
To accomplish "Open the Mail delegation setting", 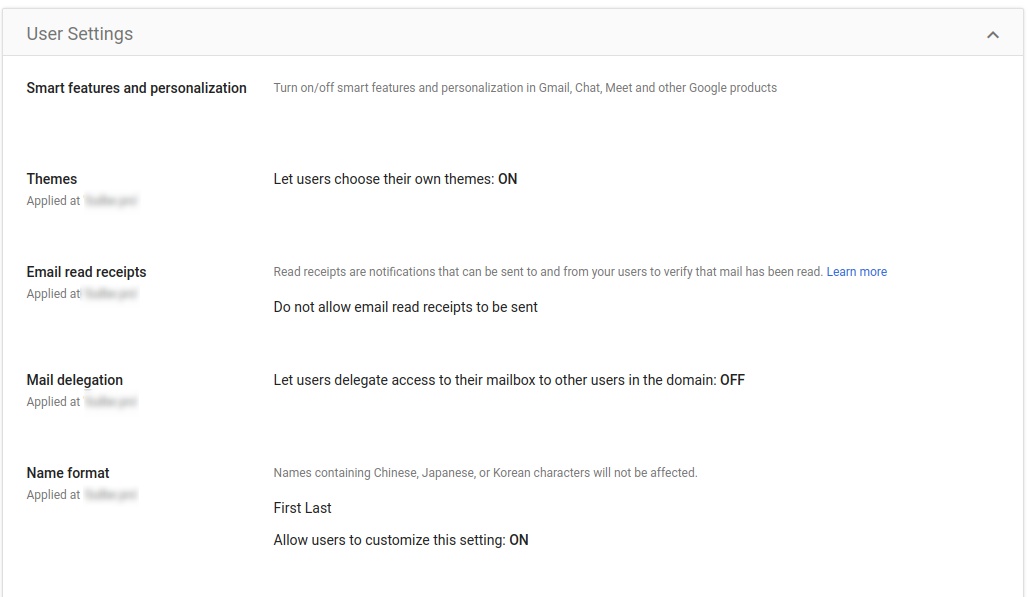I will point(75,379).
